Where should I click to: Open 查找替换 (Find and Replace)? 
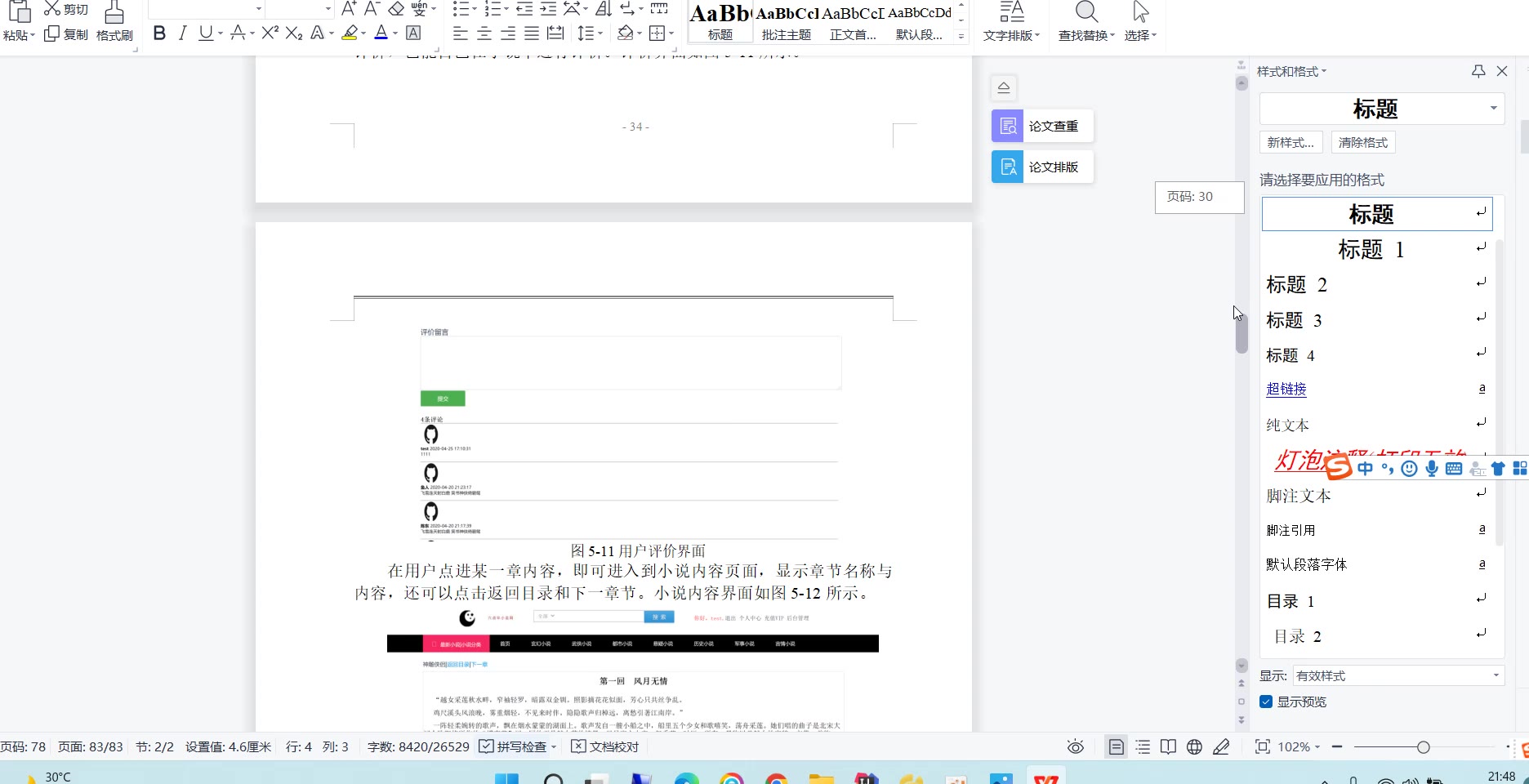1086,22
